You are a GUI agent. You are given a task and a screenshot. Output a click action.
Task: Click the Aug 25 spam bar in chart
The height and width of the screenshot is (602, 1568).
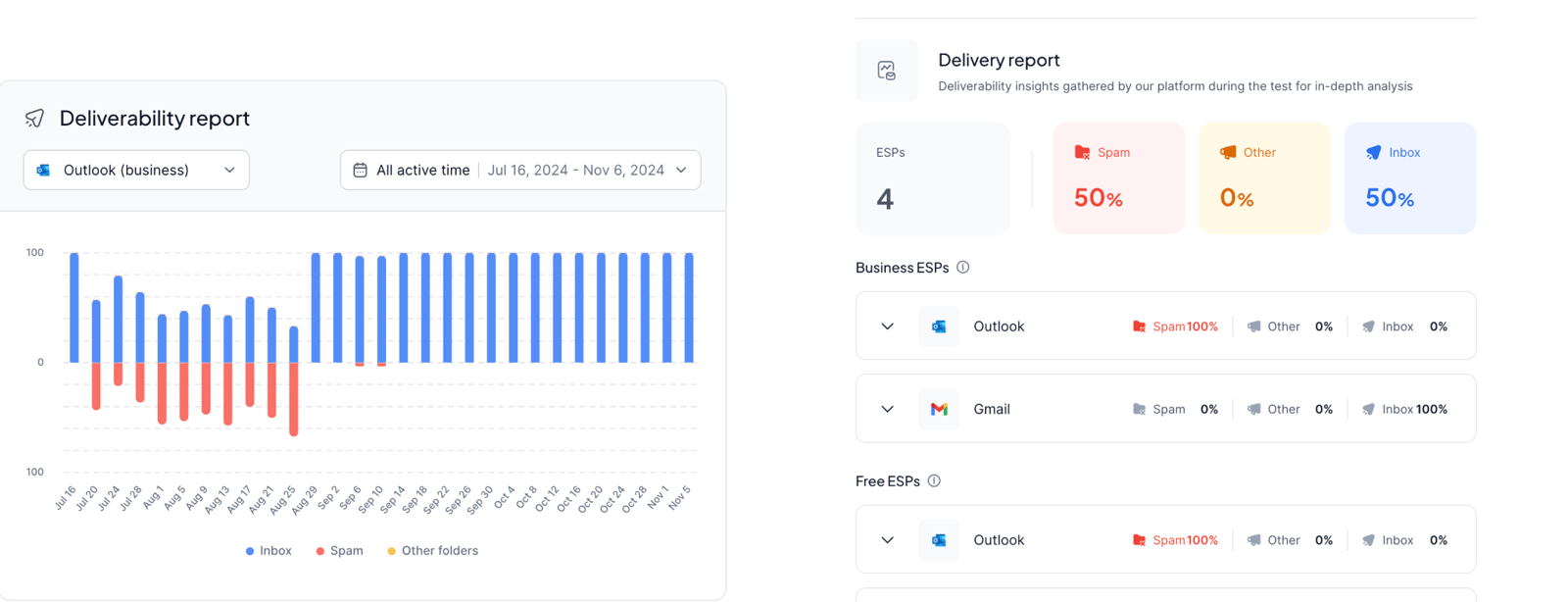click(294, 399)
